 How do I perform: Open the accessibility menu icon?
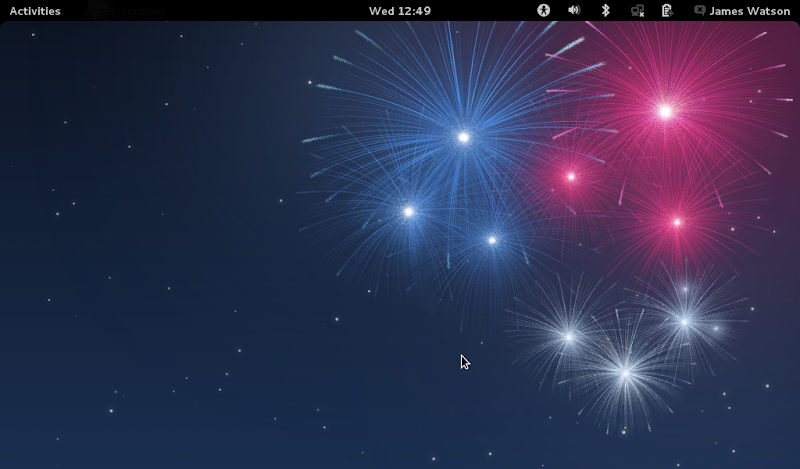pyautogui.click(x=543, y=10)
